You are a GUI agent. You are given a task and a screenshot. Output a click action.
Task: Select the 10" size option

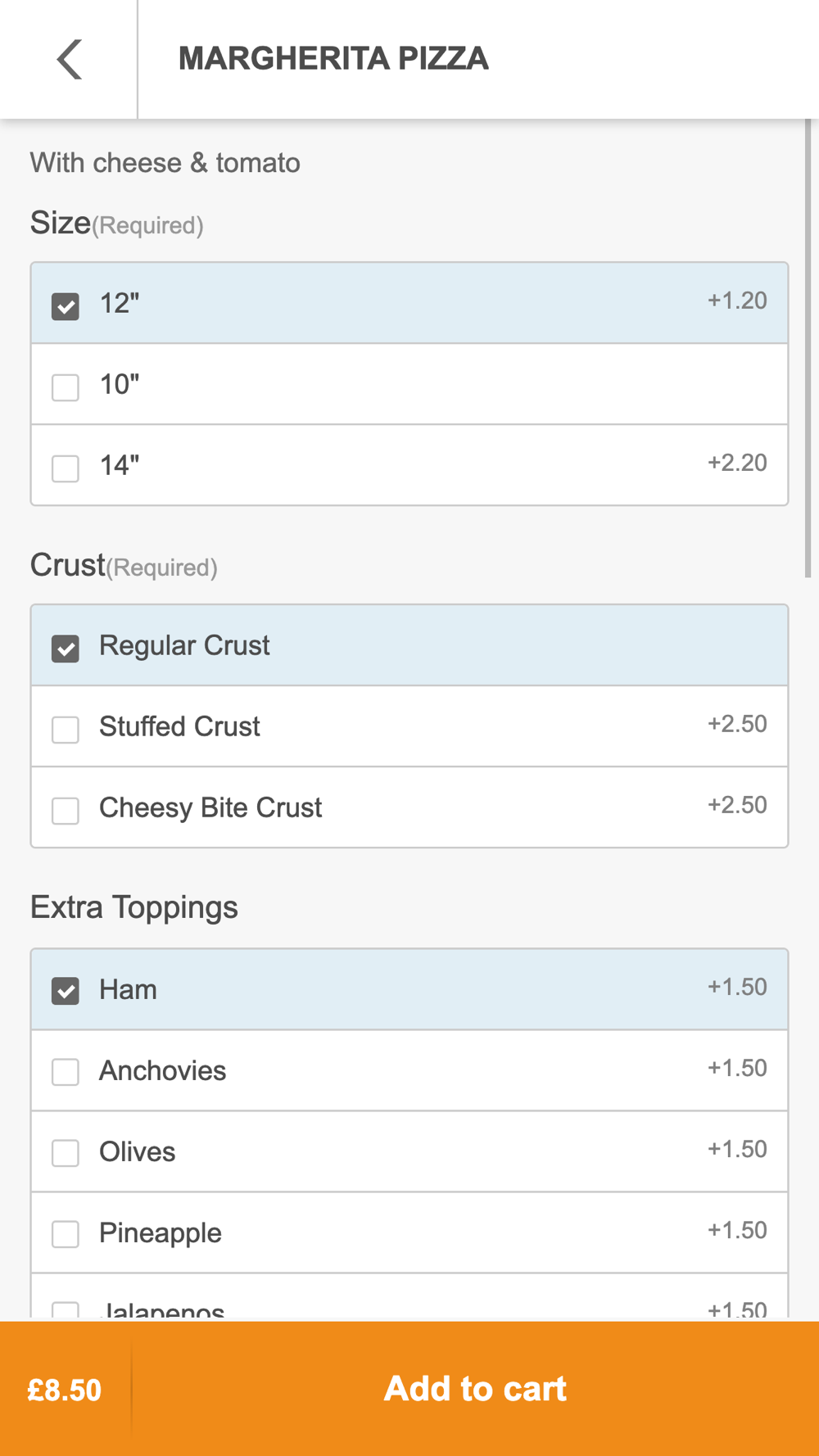(66, 387)
